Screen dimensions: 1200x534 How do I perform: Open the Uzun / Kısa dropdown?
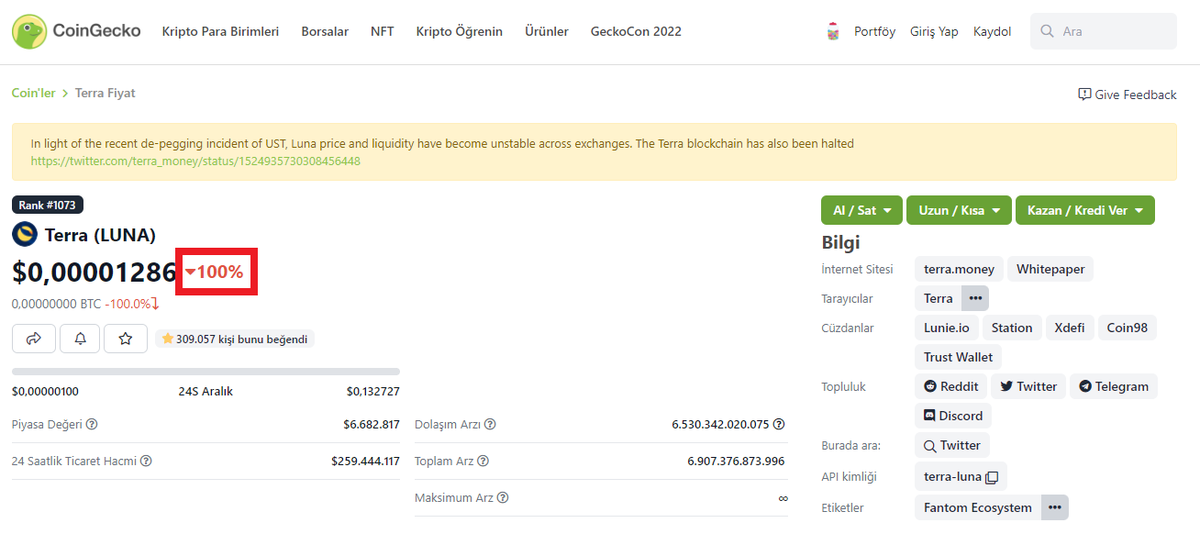click(959, 210)
